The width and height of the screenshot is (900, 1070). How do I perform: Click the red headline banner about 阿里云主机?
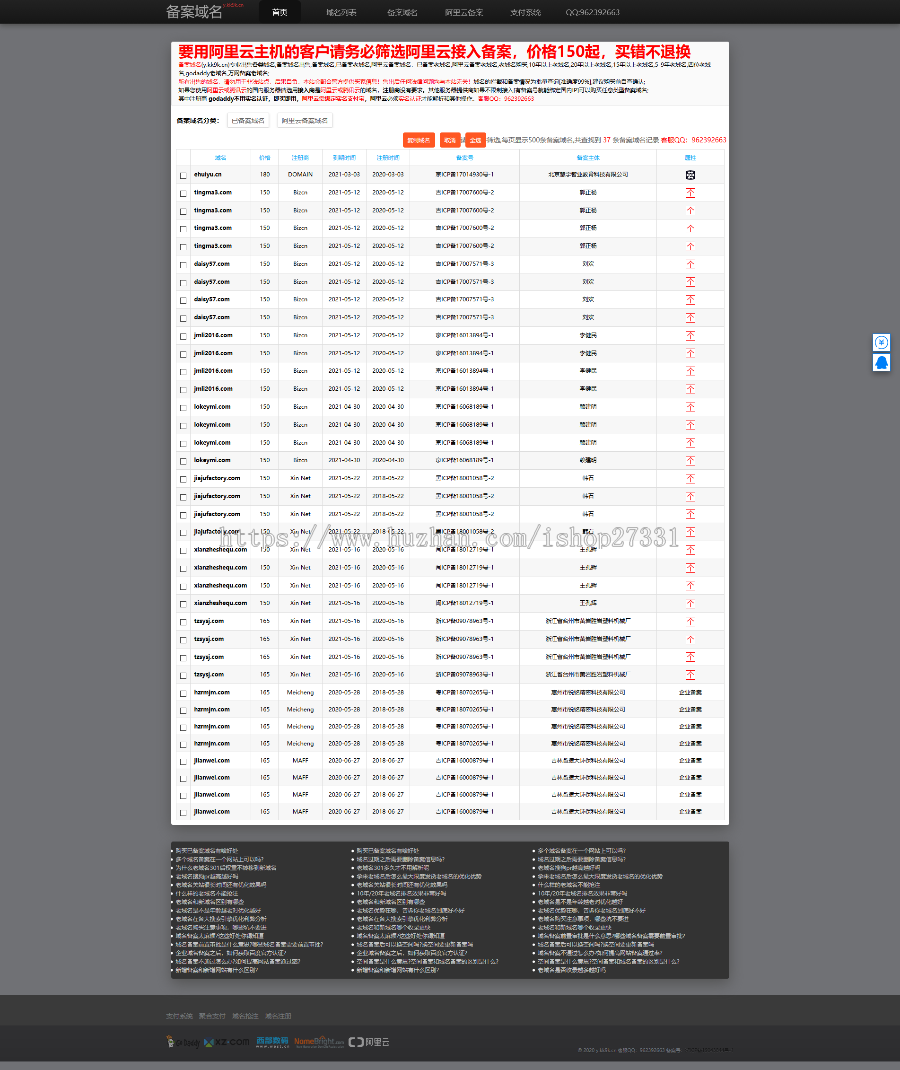click(434, 52)
